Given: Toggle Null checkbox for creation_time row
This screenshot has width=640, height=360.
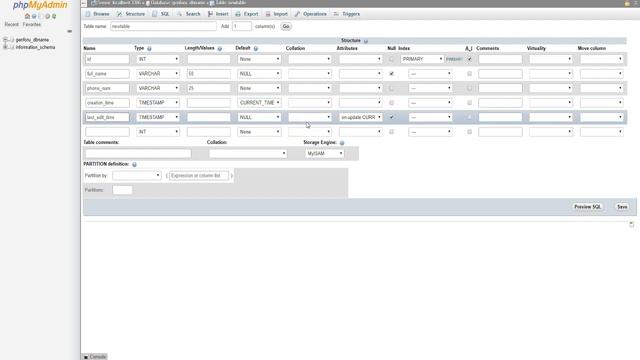Looking at the screenshot, I should (x=391, y=103).
